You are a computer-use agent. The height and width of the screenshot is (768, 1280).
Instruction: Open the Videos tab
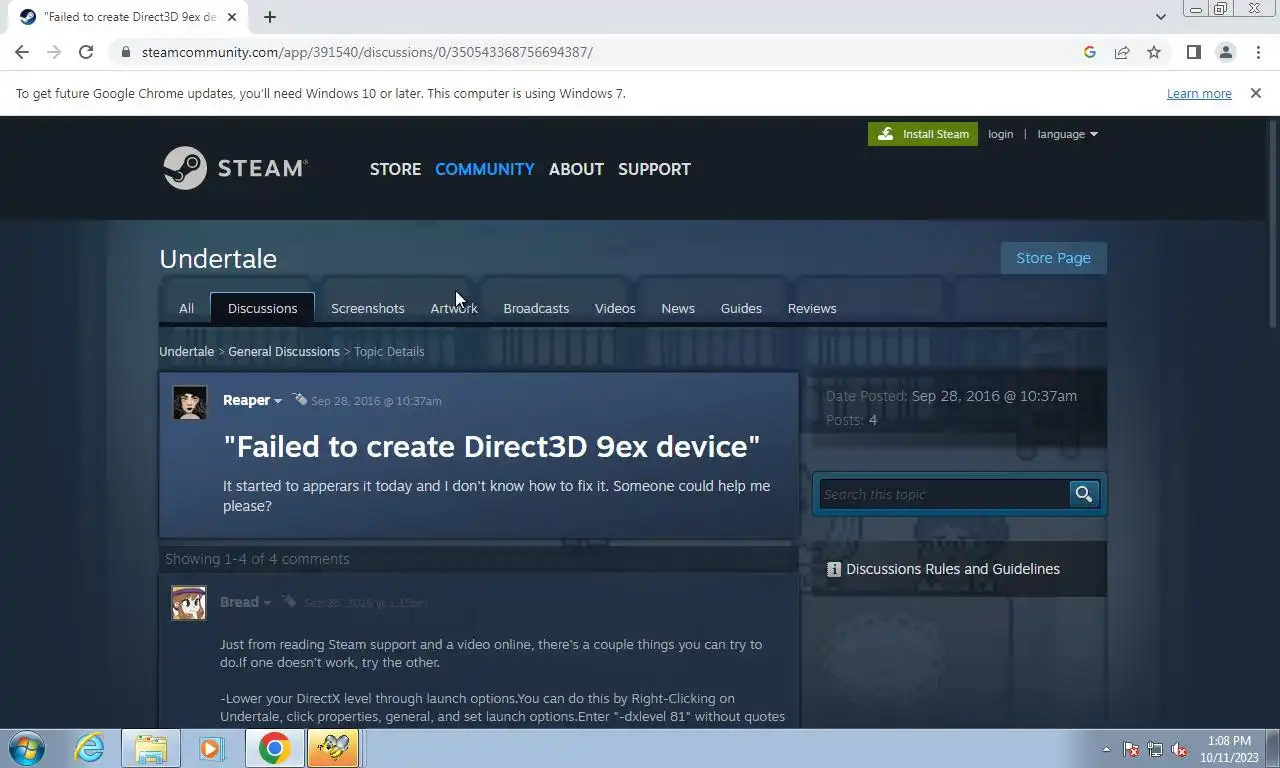coord(615,308)
